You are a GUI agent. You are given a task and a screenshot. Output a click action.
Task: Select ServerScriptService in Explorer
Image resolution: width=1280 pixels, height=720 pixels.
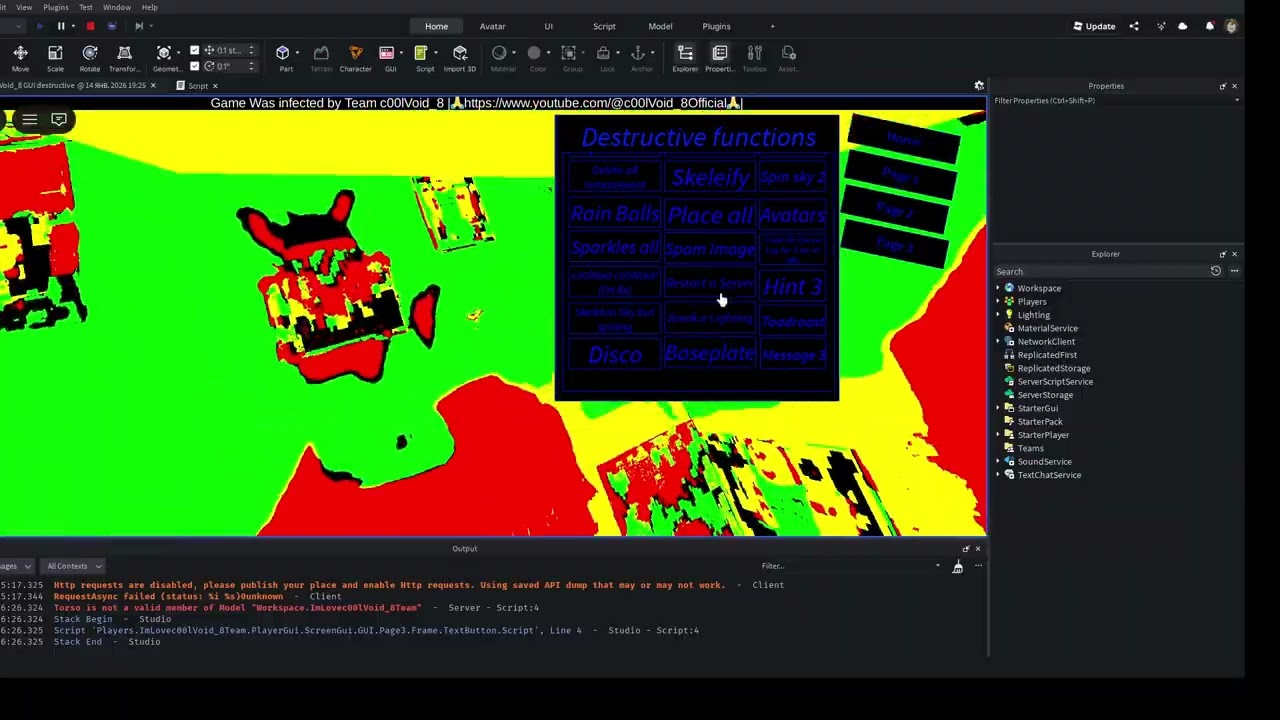coord(1055,381)
